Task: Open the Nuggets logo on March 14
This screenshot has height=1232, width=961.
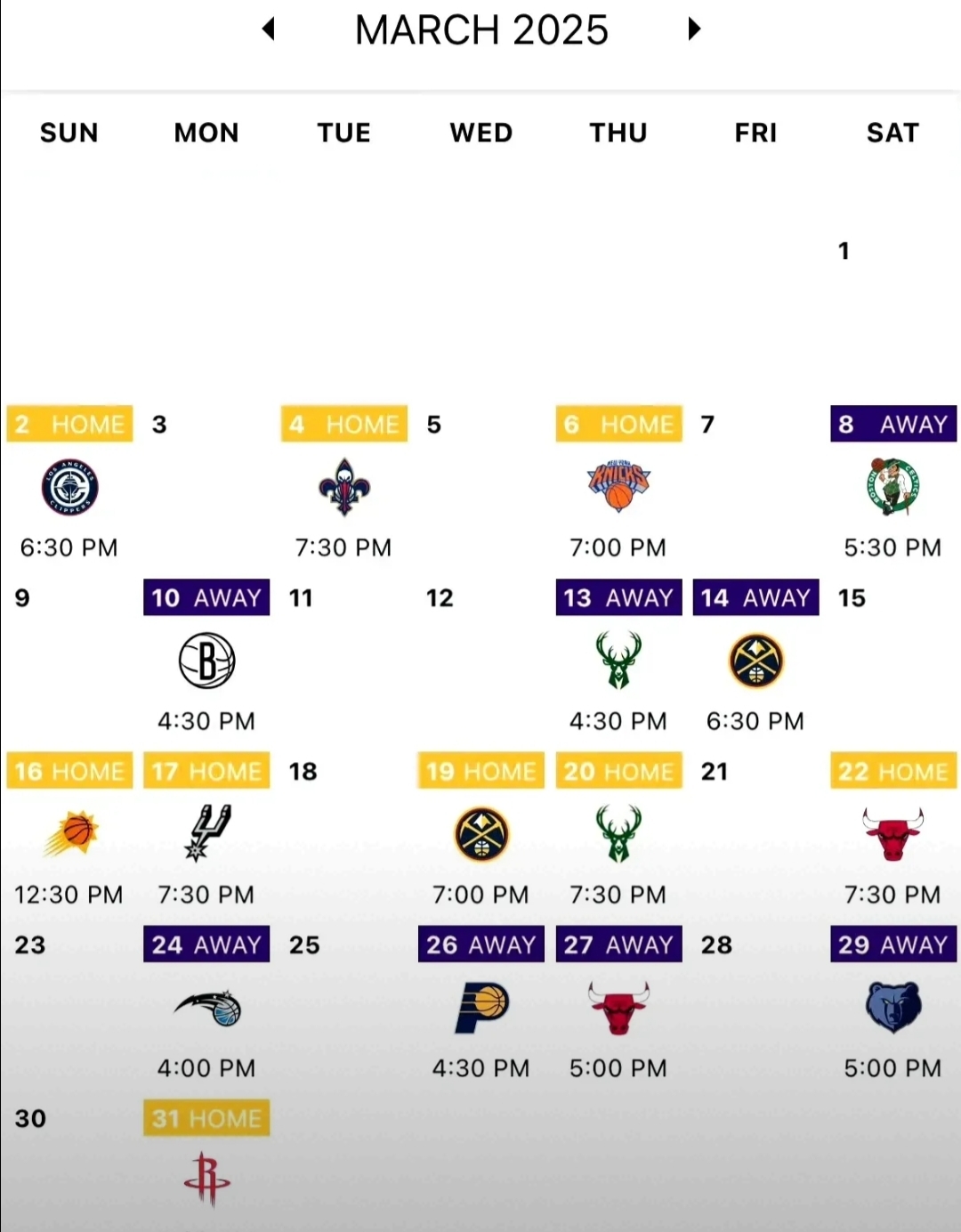Action: (x=755, y=661)
